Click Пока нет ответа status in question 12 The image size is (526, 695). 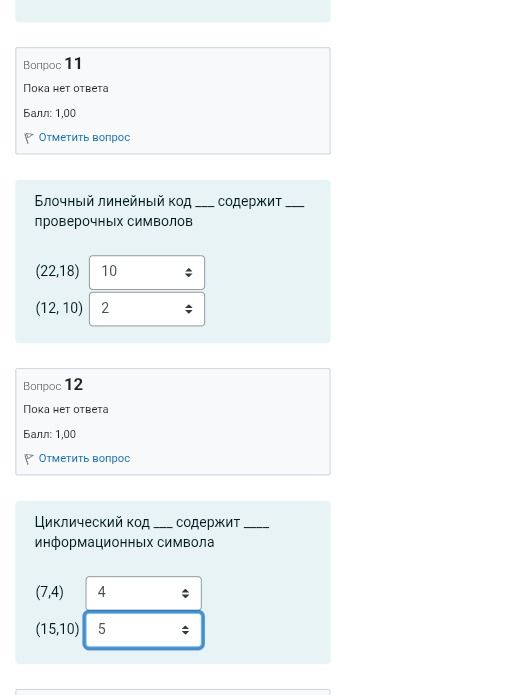pyautogui.click(x=66, y=409)
